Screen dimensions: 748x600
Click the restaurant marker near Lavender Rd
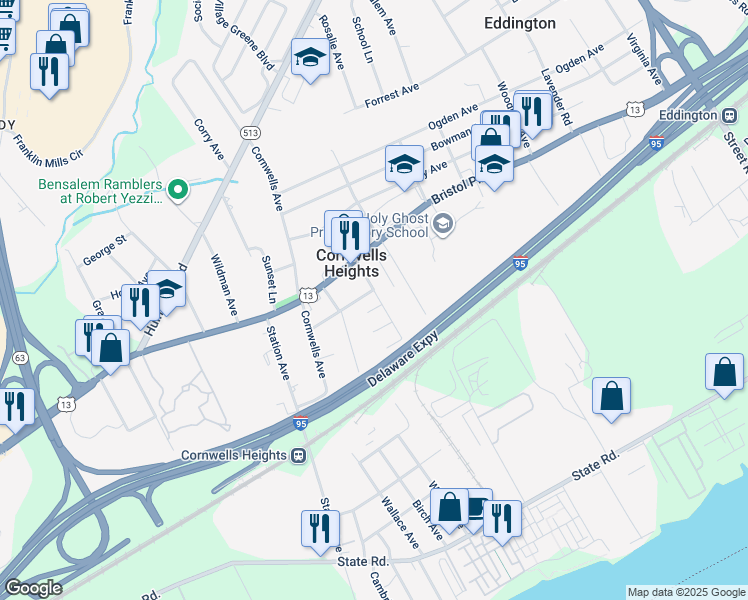click(533, 115)
